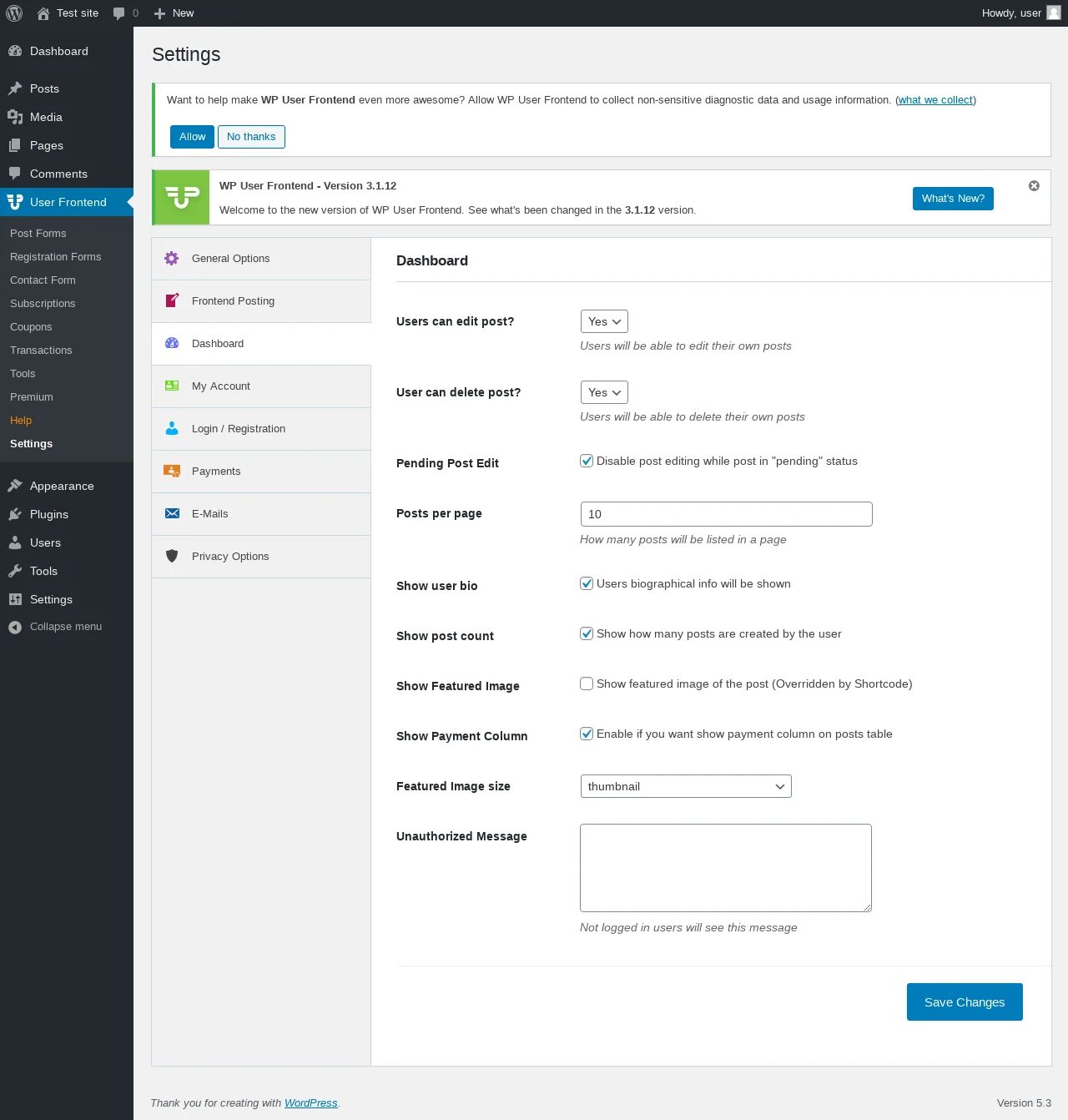Open Transactions submenu item
The width and height of the screenshot is (1068, 1120).
pos(41,351)
